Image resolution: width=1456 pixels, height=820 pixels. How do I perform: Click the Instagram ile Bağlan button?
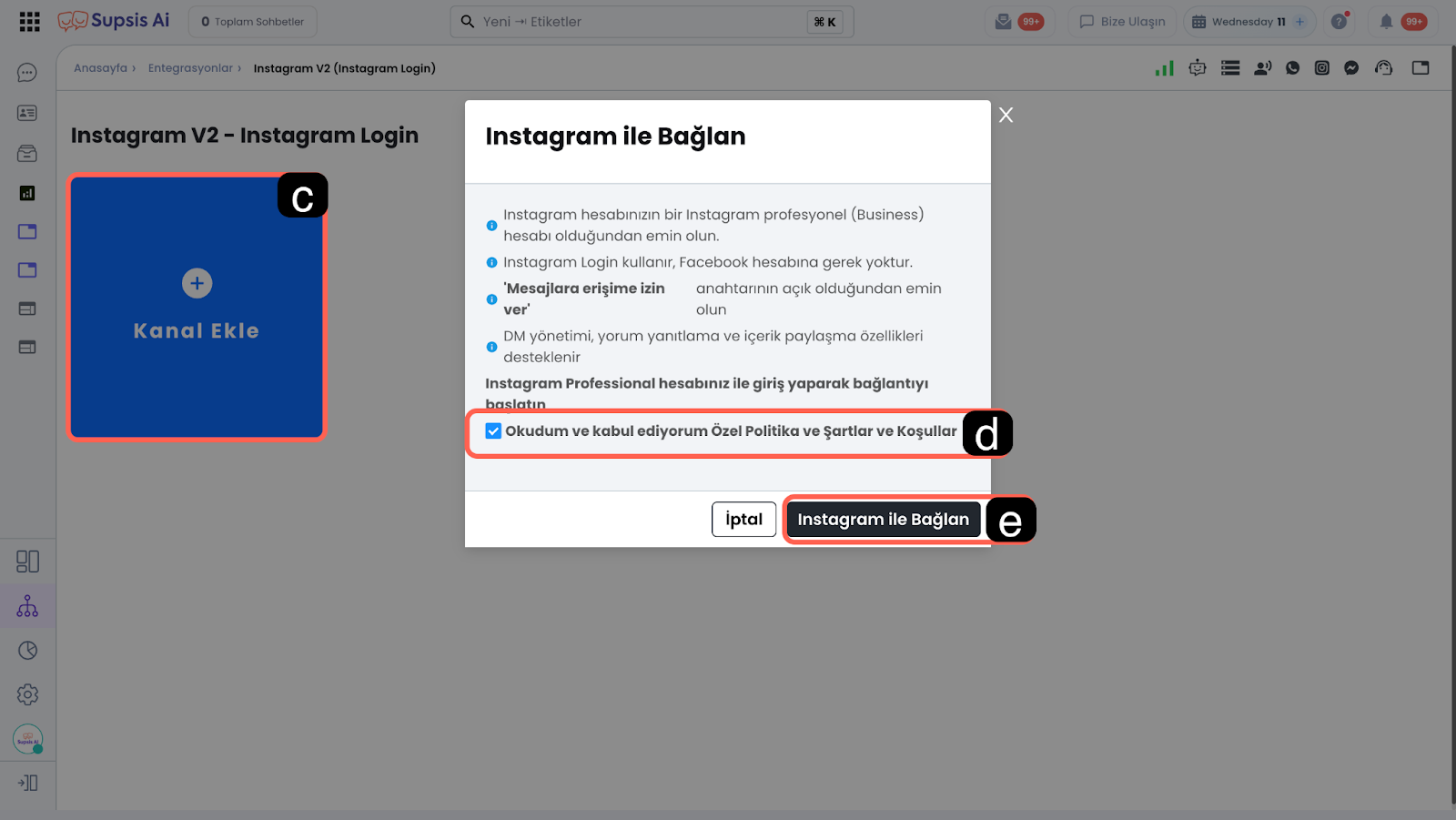tap(884, 520)
